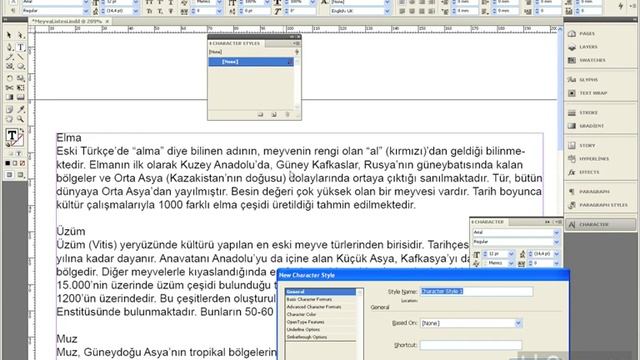Viewport: 640px width, 360px height.
Task: Select the Zoom magnifier tool
Action: click(20, 119)
